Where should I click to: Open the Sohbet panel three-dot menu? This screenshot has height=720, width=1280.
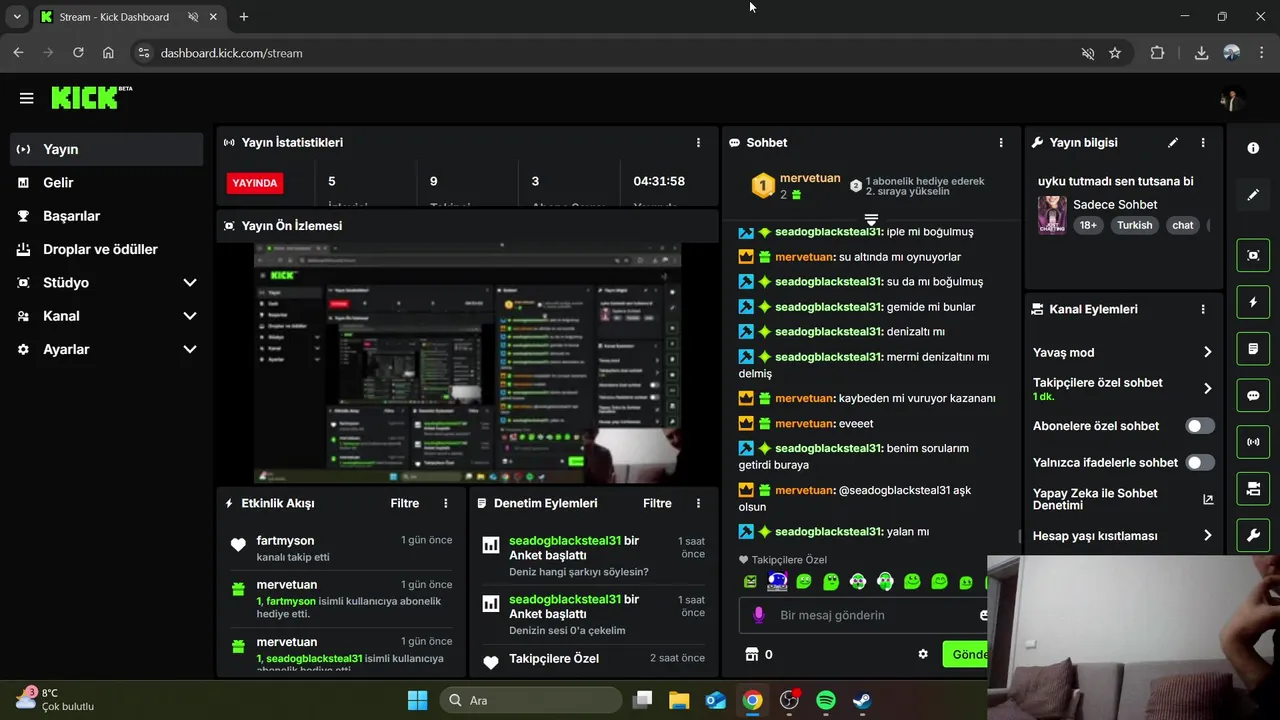click(1001, 143)
